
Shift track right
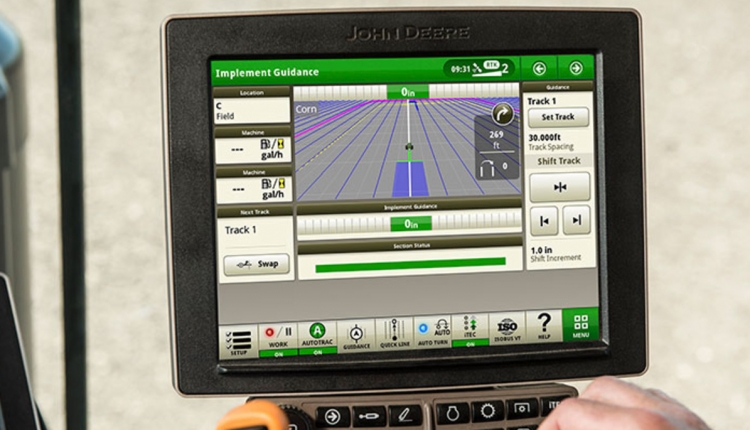tap(576, 220)
